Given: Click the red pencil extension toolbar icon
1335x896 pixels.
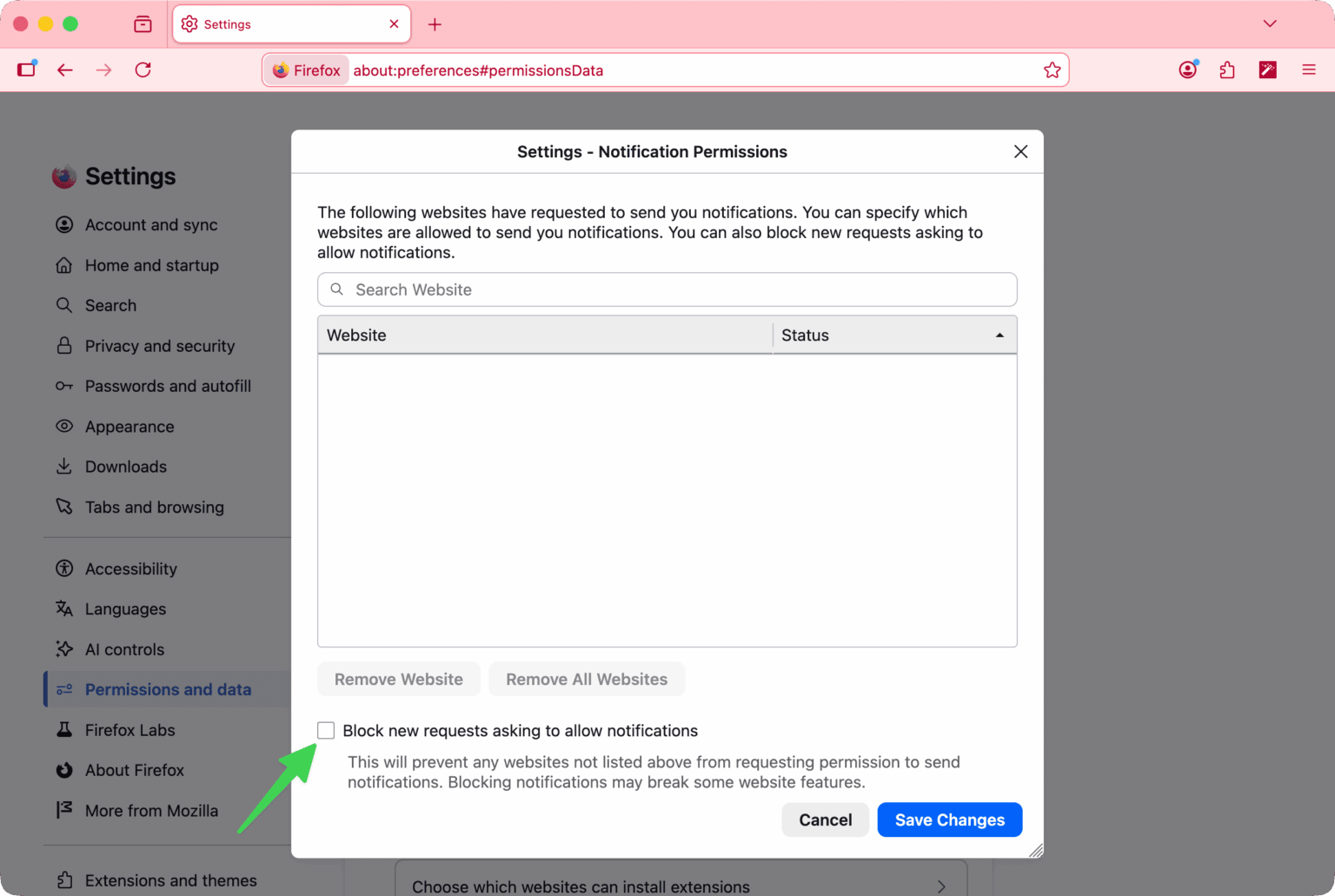Looking at the screenshot, I should pos(1268,70).
